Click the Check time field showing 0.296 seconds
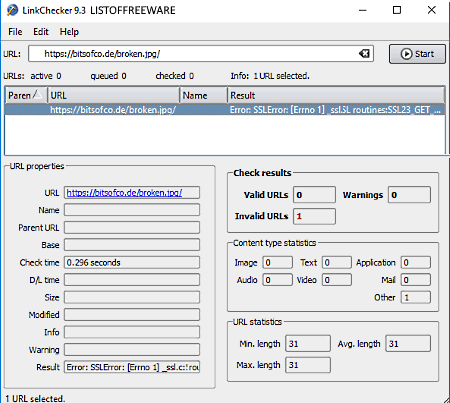 click(x=132, y=262)
